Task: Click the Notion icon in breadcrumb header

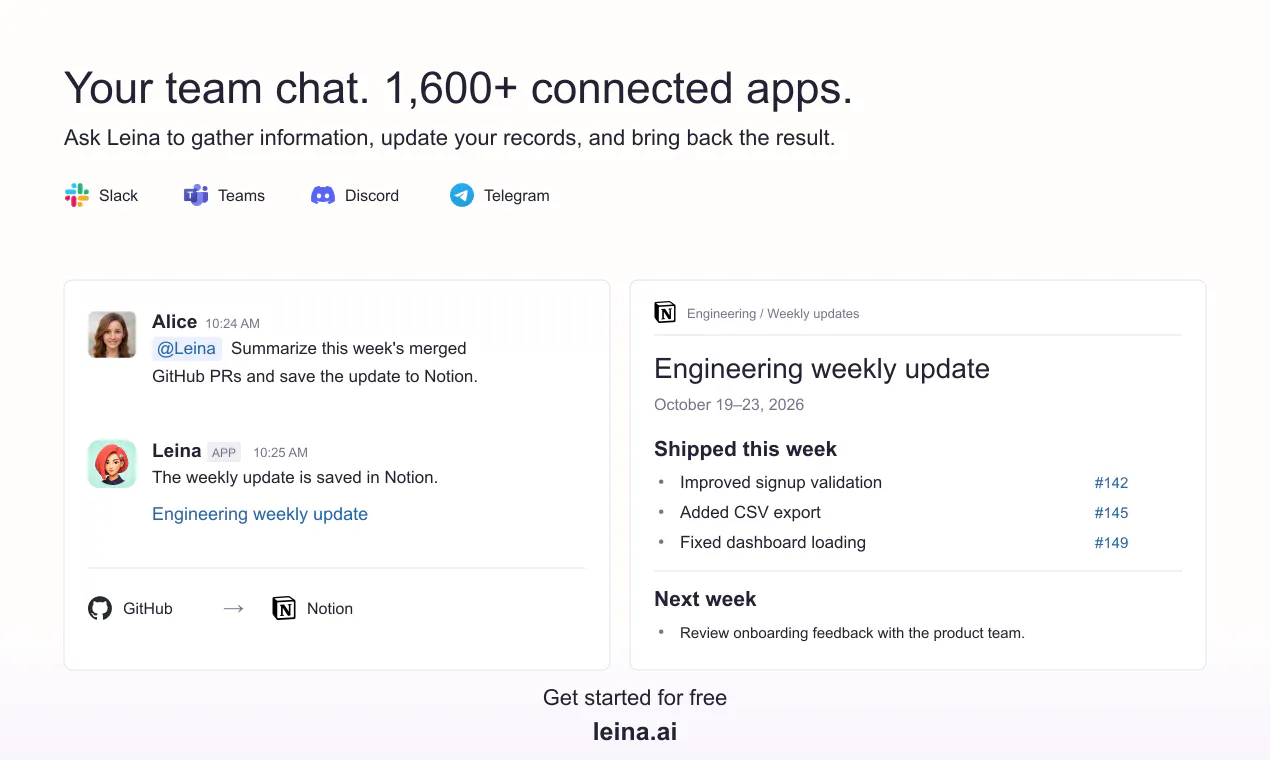Action: point(665,313)
